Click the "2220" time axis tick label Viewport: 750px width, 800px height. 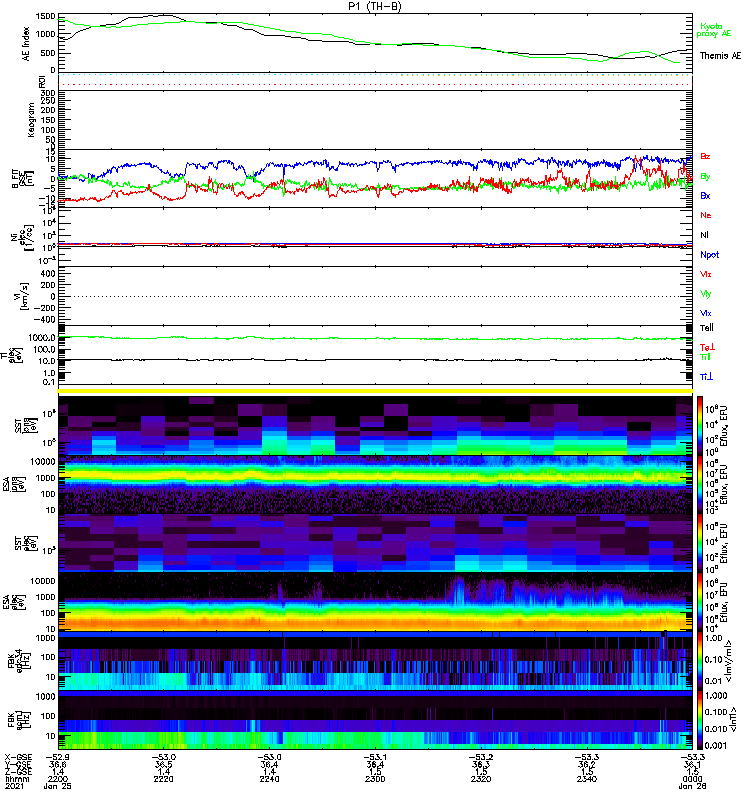click(163, 779)
